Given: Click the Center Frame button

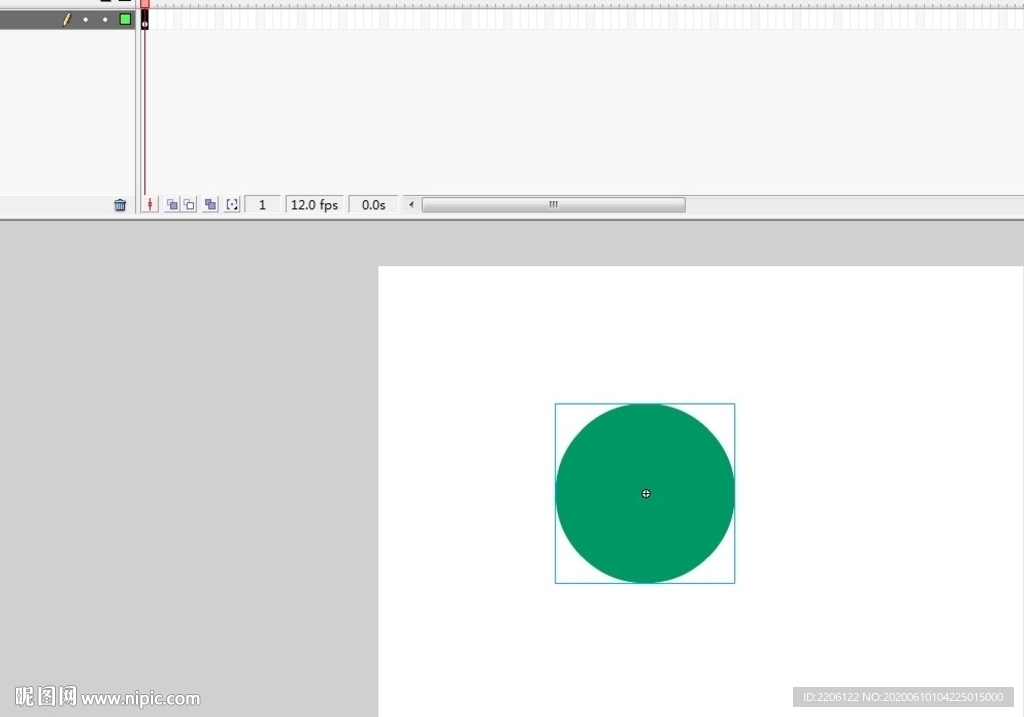Looking at the screenshot, I should coord(150,204).
